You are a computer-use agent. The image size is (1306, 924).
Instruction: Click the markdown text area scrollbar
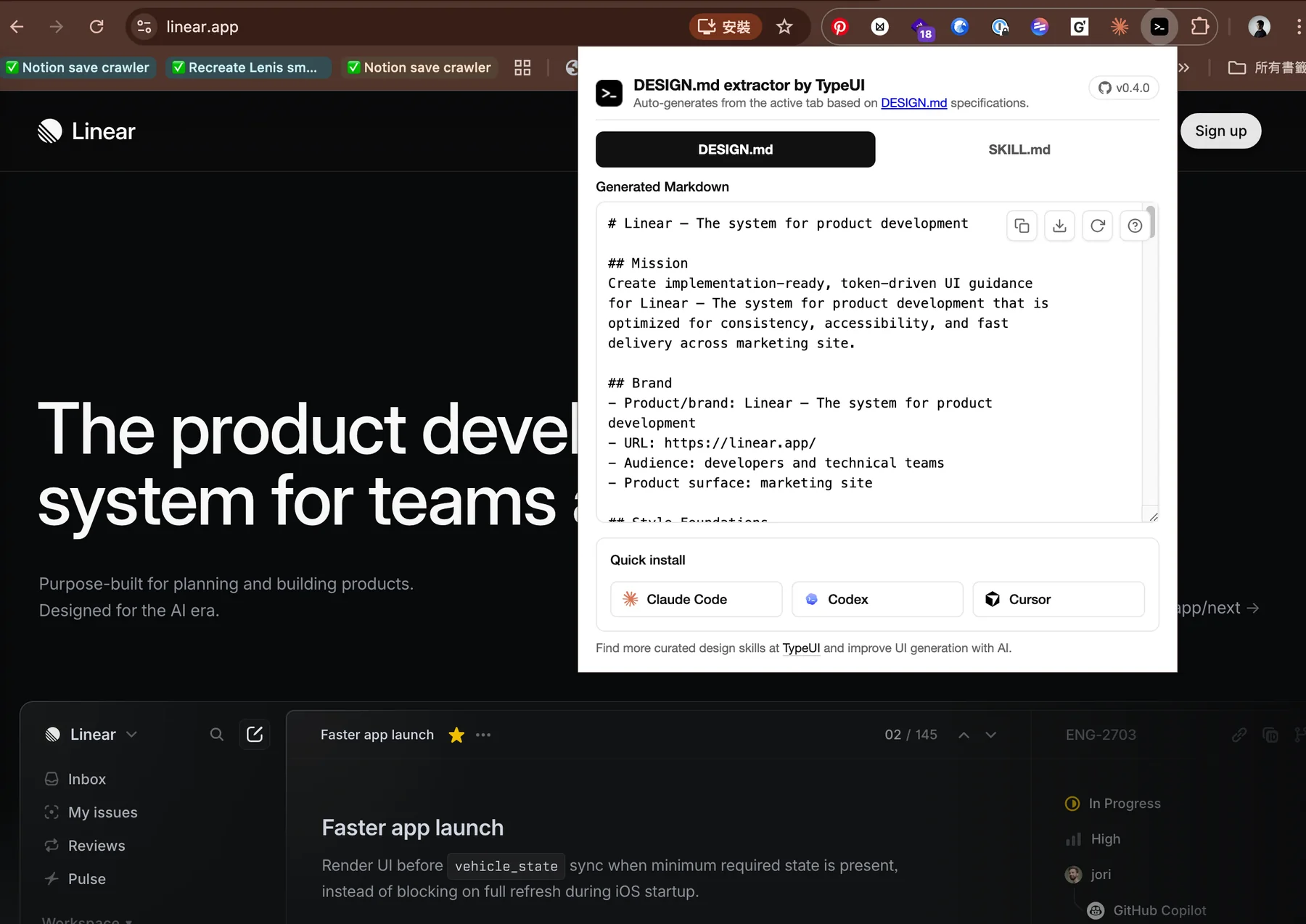1151,223
